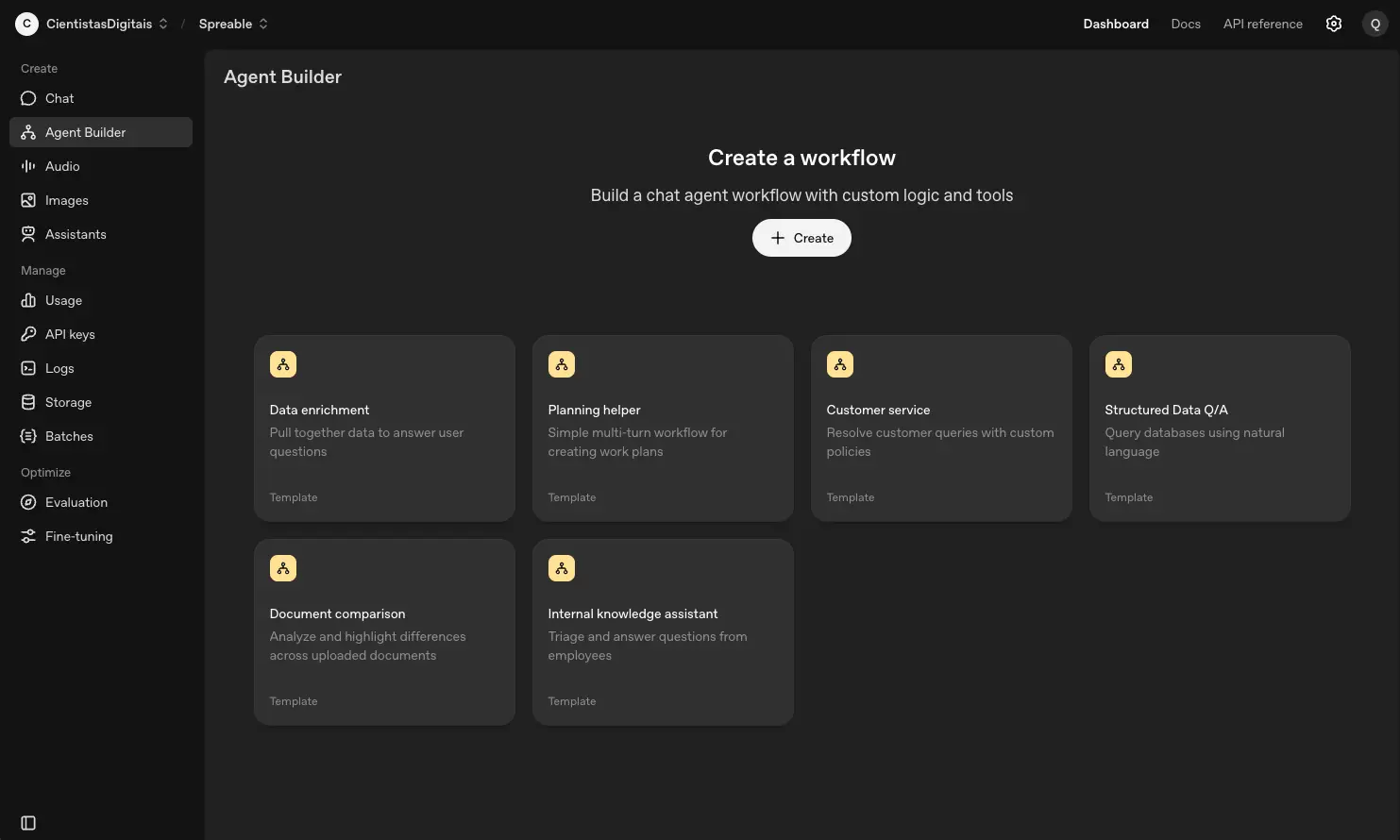Collapse the sidebar with the bottom-left toggle

point(27,822)
